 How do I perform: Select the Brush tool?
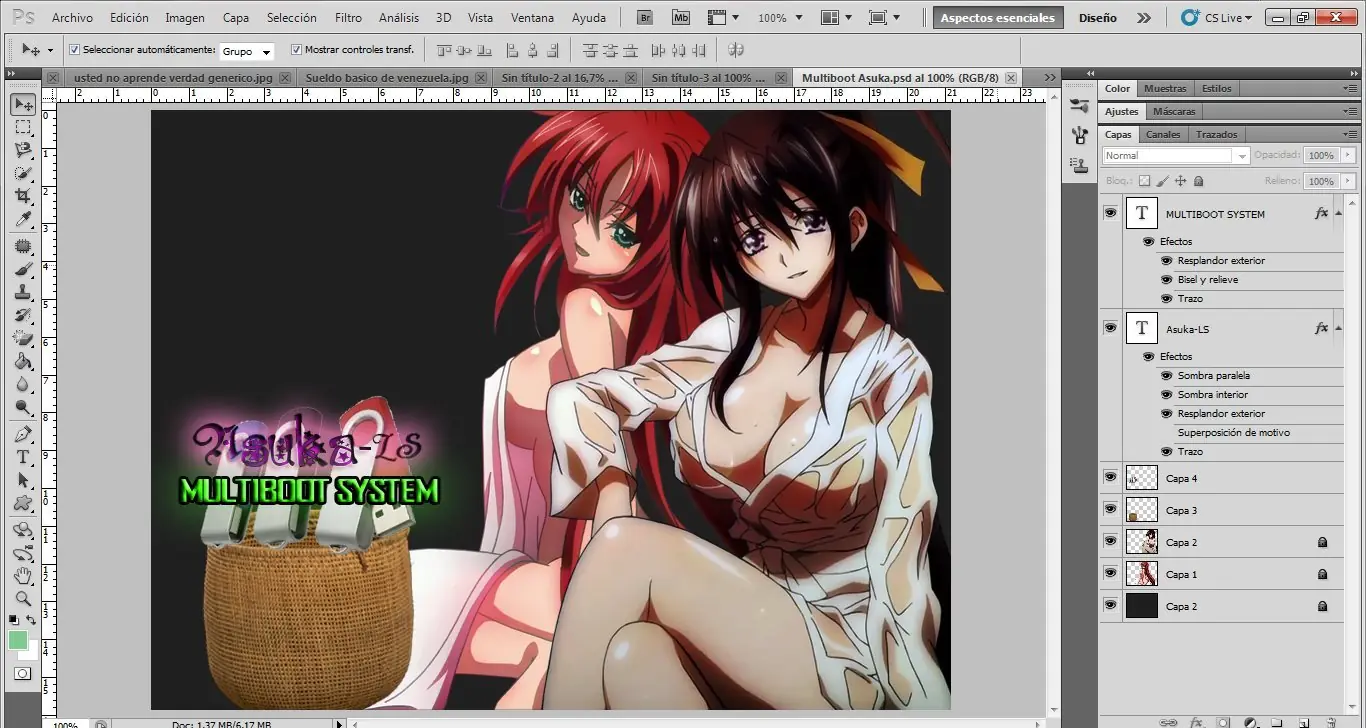[23, 269]
